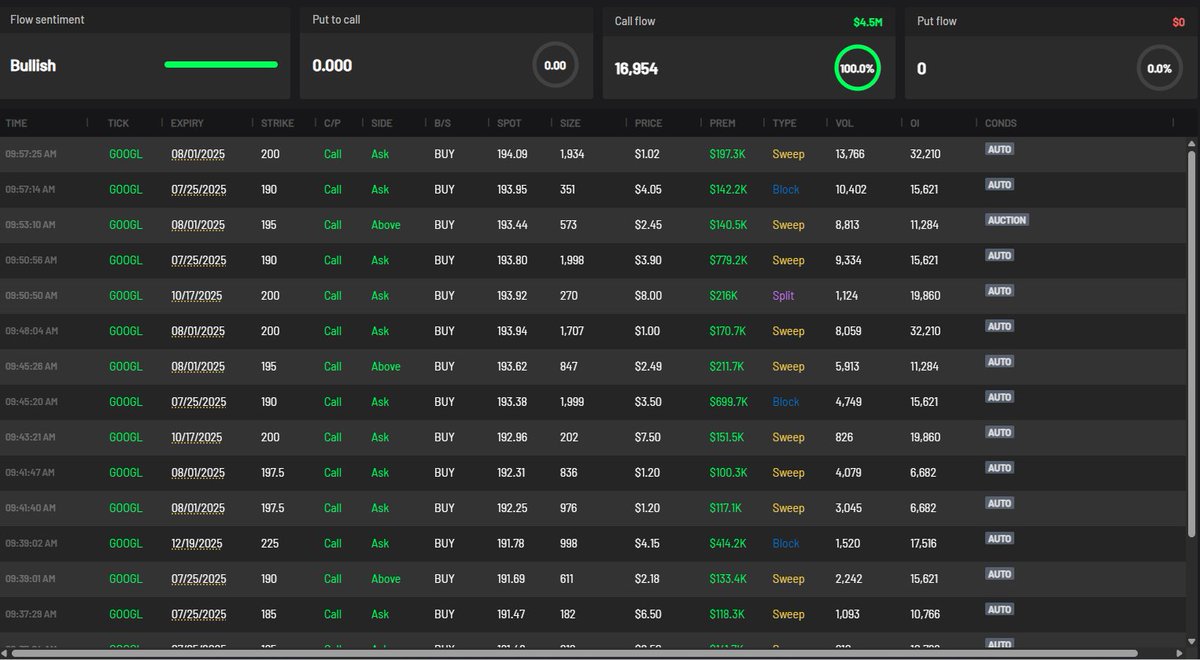
Task: Click the Block type in the 09:57:14 AM row
Action: point(786,190)
